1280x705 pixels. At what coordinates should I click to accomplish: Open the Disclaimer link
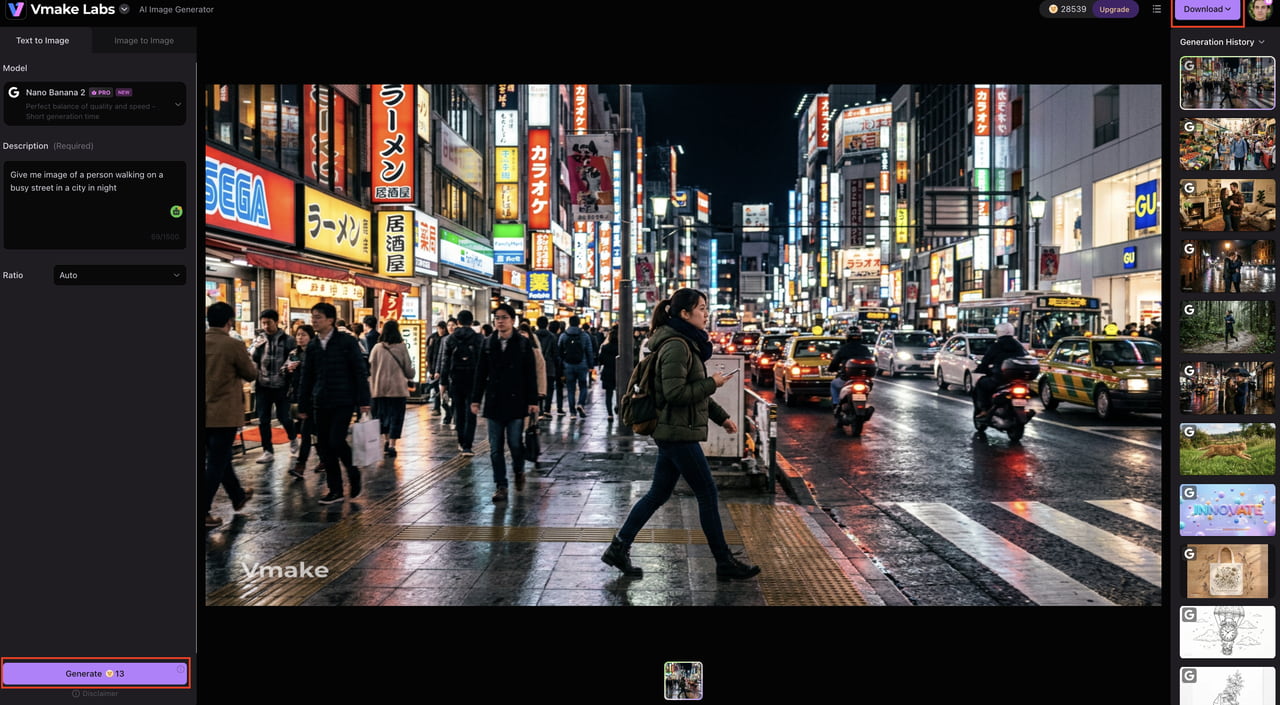pos(95,693)
